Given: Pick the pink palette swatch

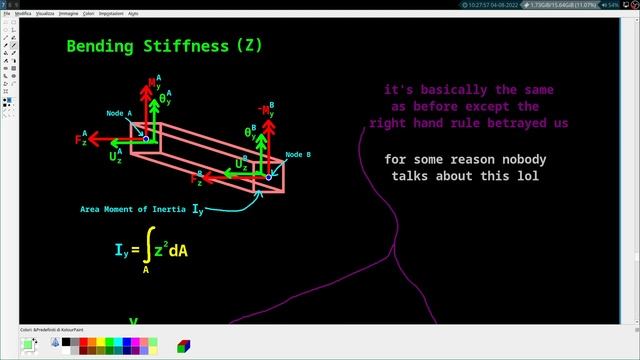Looking at the screenshot, I should click(x=144, y=342).
